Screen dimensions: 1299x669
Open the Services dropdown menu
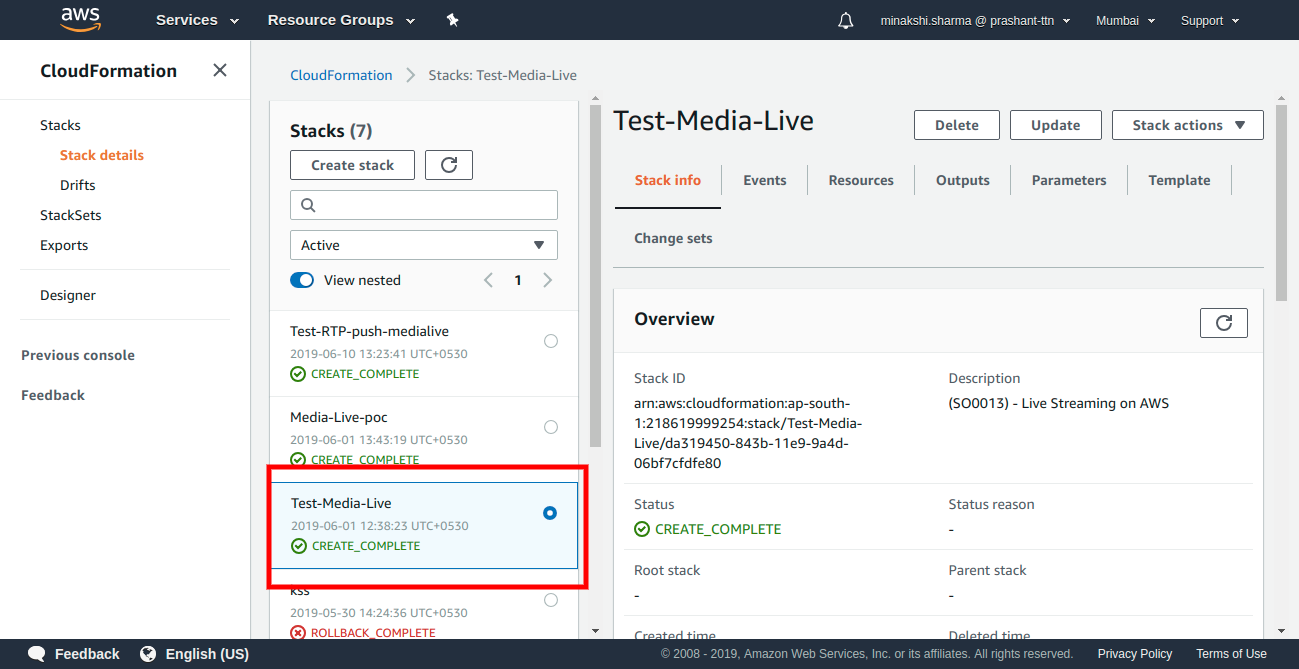coord(197,20)
